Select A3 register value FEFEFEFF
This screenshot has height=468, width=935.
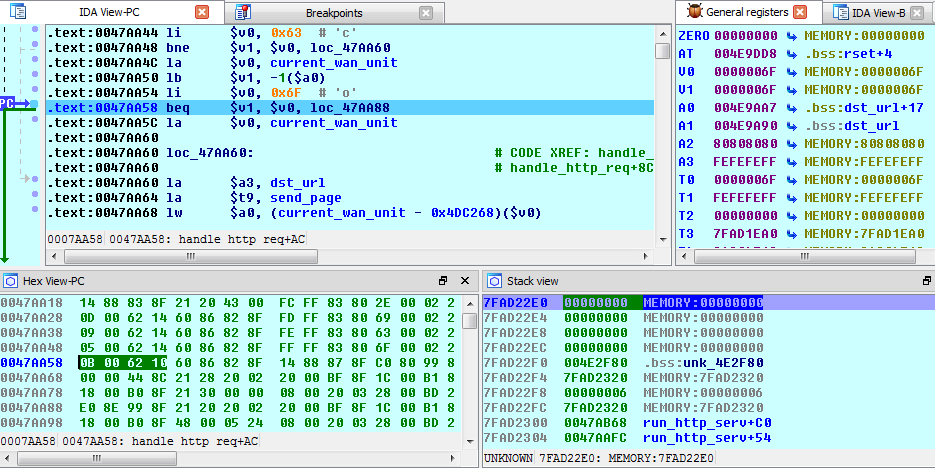[x=746, y=162]
